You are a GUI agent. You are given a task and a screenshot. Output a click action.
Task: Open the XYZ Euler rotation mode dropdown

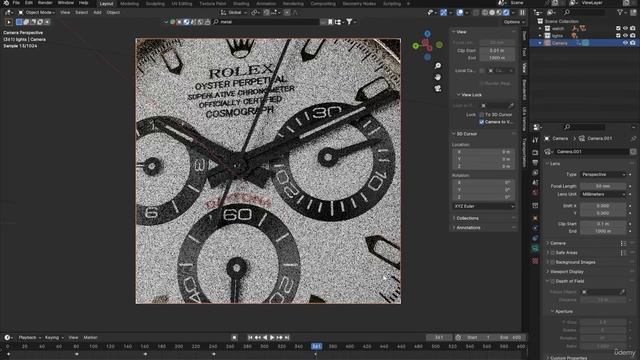coord(484,207)
